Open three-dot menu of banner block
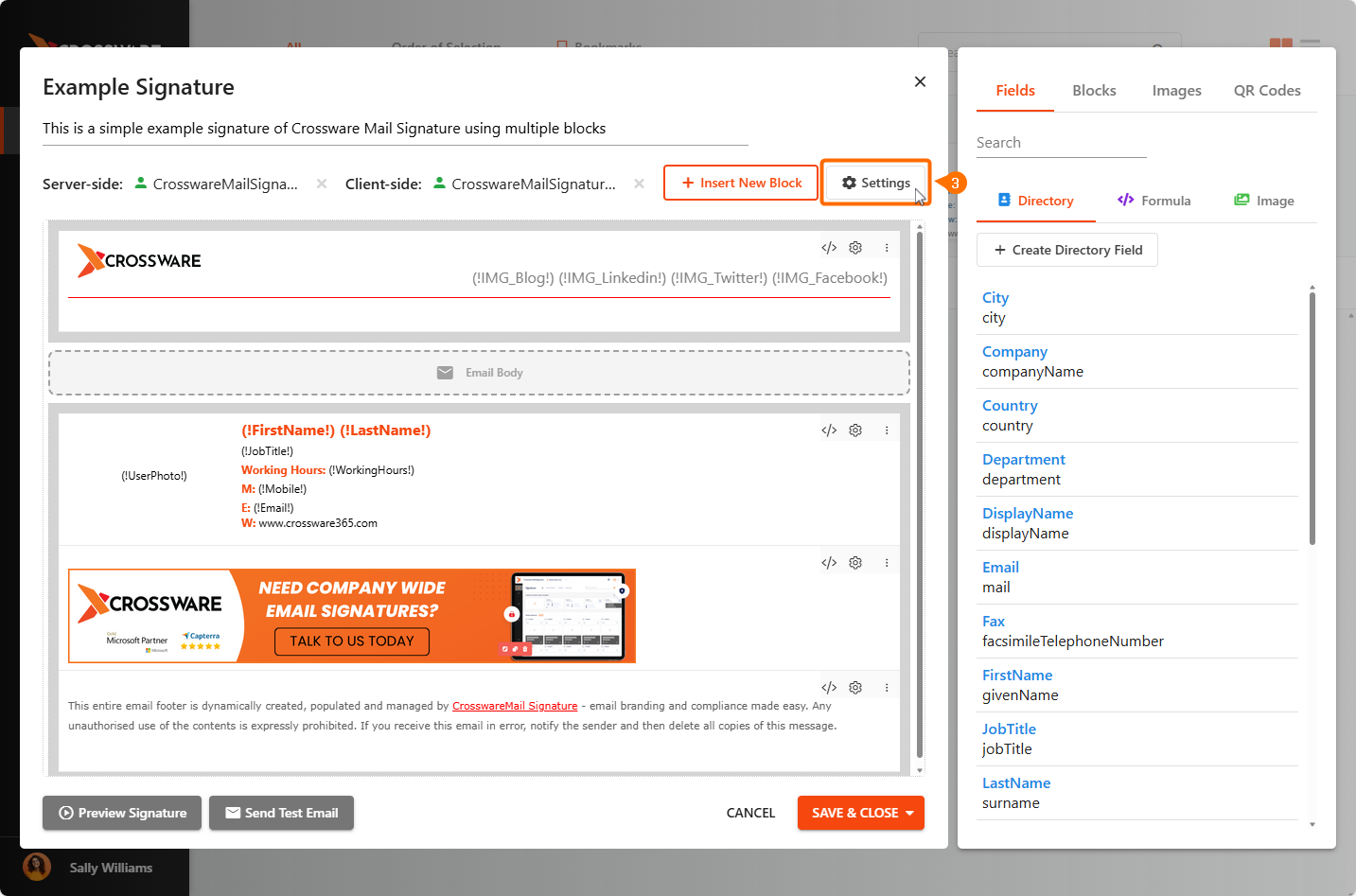1356x896 pixels. coord(887,563)
